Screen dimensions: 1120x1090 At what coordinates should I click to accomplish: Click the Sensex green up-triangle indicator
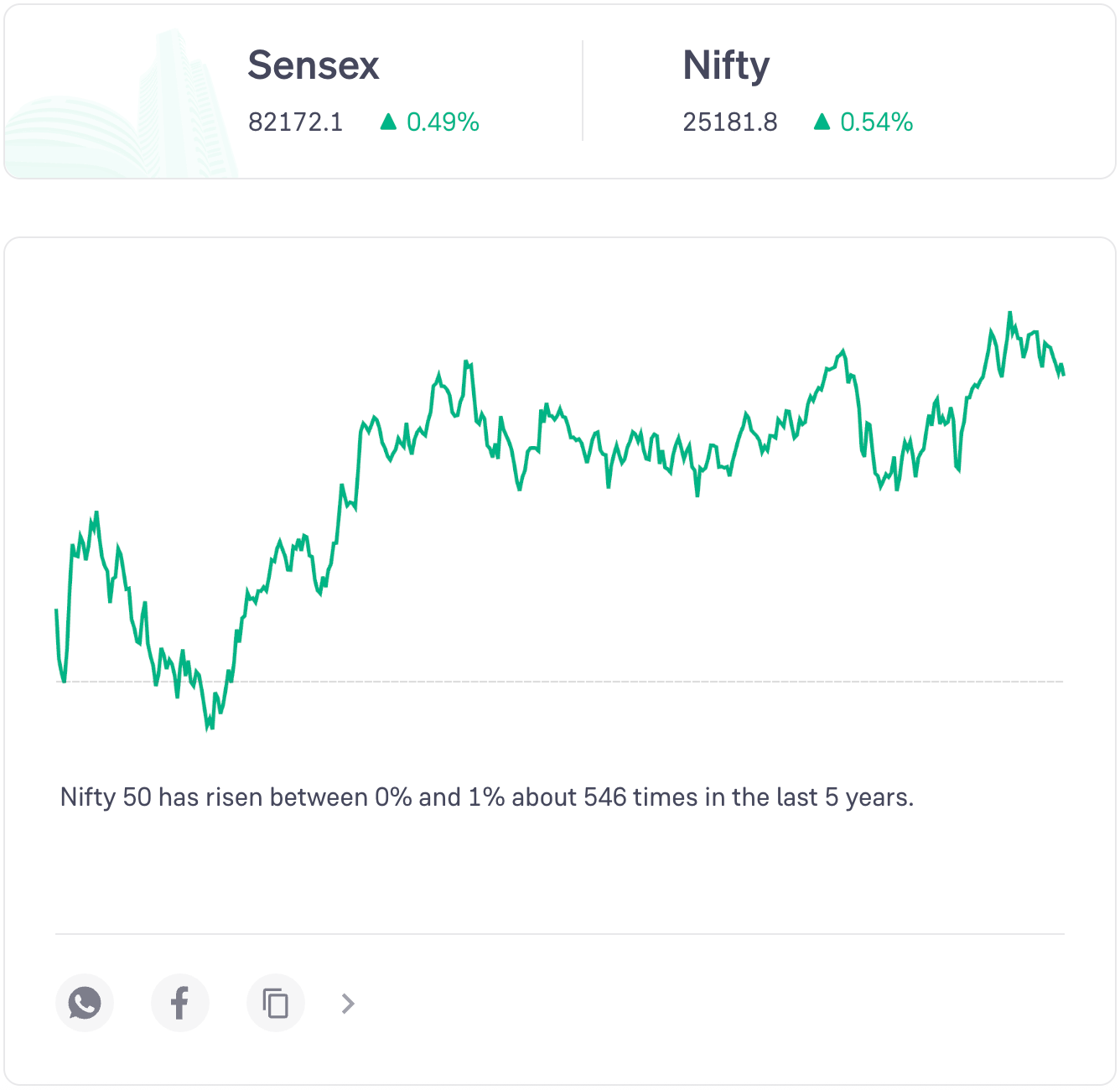(x=388, y=122)
